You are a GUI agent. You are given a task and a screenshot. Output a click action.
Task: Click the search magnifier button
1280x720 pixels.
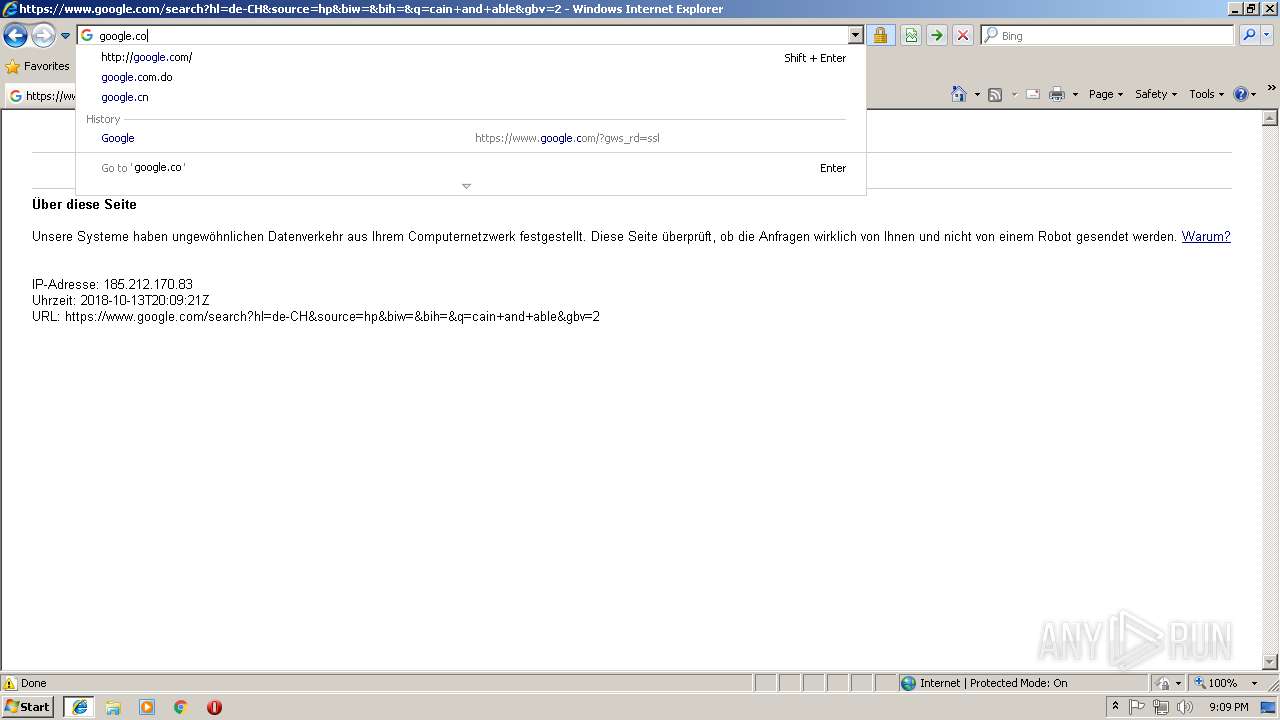tap(1248, 35)
